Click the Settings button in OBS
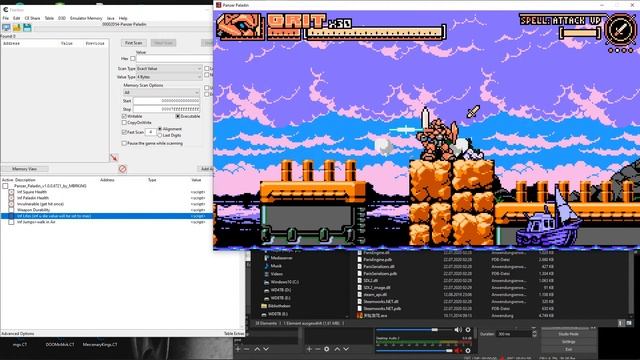Screen dimensions: 640x360 point(568,342)
